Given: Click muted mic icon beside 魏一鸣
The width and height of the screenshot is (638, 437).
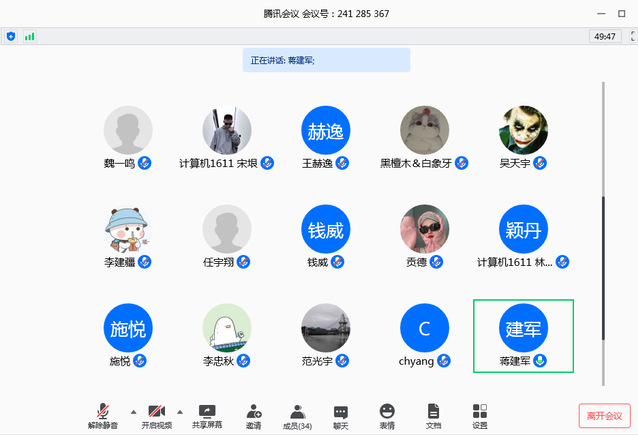Looking at the screenshot, I should [x=144, y=163].
